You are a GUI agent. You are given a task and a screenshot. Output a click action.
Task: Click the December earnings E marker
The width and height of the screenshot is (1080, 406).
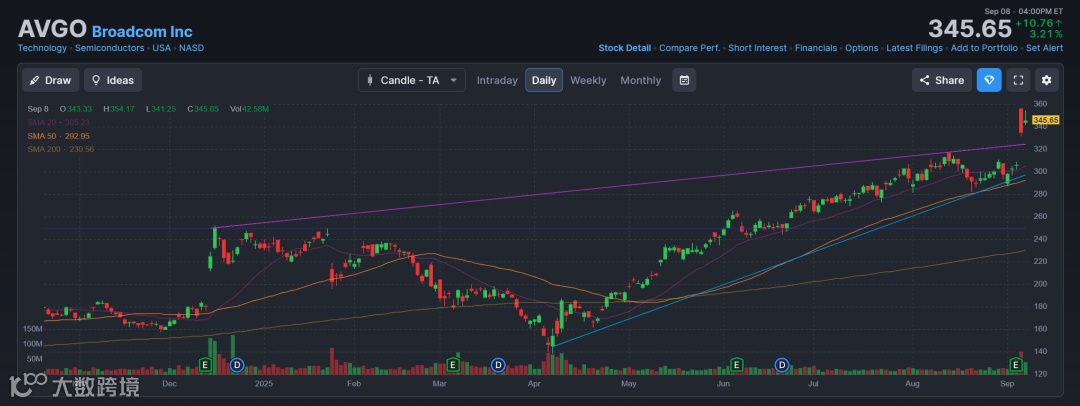click(205, 364)
